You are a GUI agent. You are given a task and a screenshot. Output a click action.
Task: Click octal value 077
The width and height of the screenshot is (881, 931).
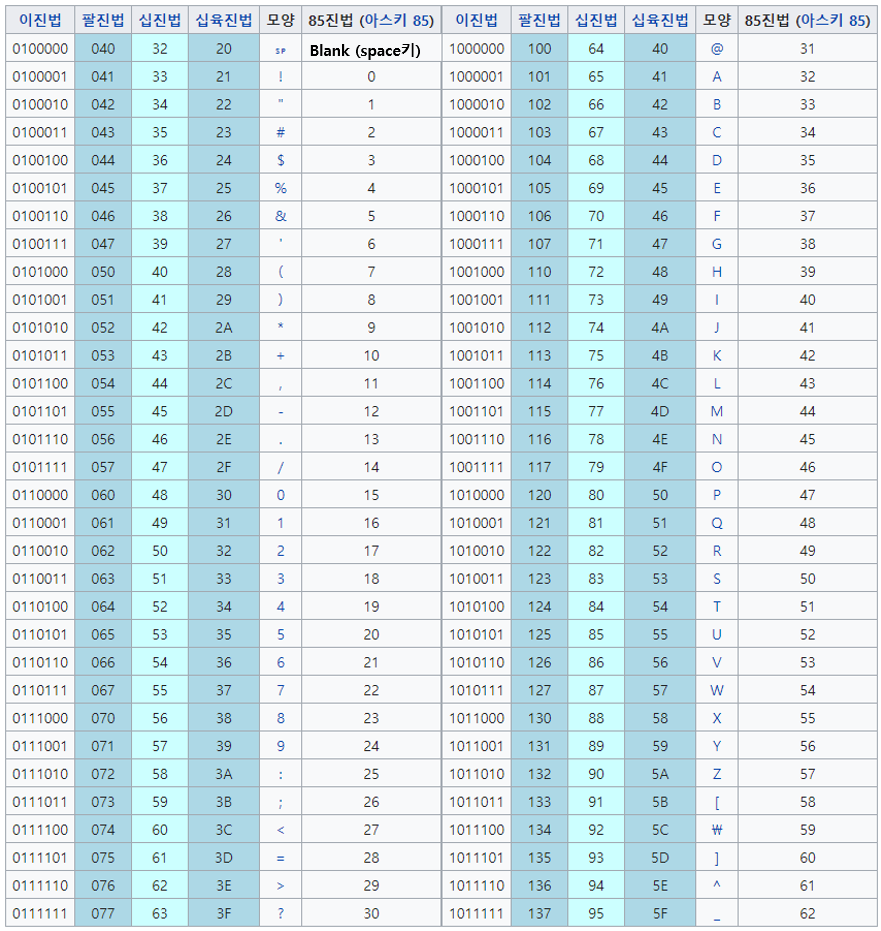point(103,914)
